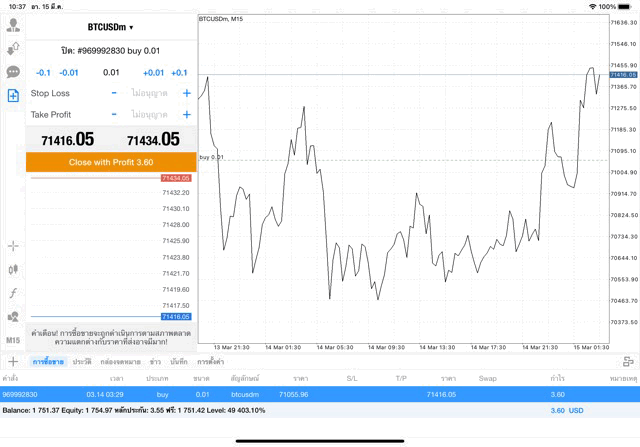Increase Stop Loss with plus button

coord(186,93)
